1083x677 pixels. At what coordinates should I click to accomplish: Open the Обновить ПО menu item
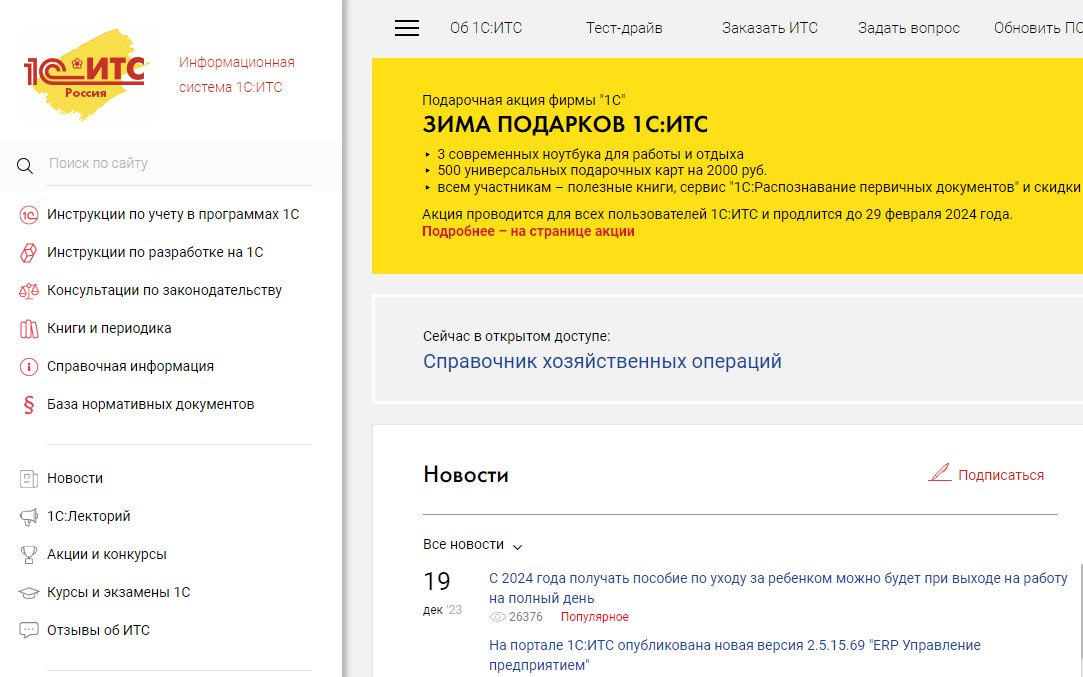[1038, 28]
